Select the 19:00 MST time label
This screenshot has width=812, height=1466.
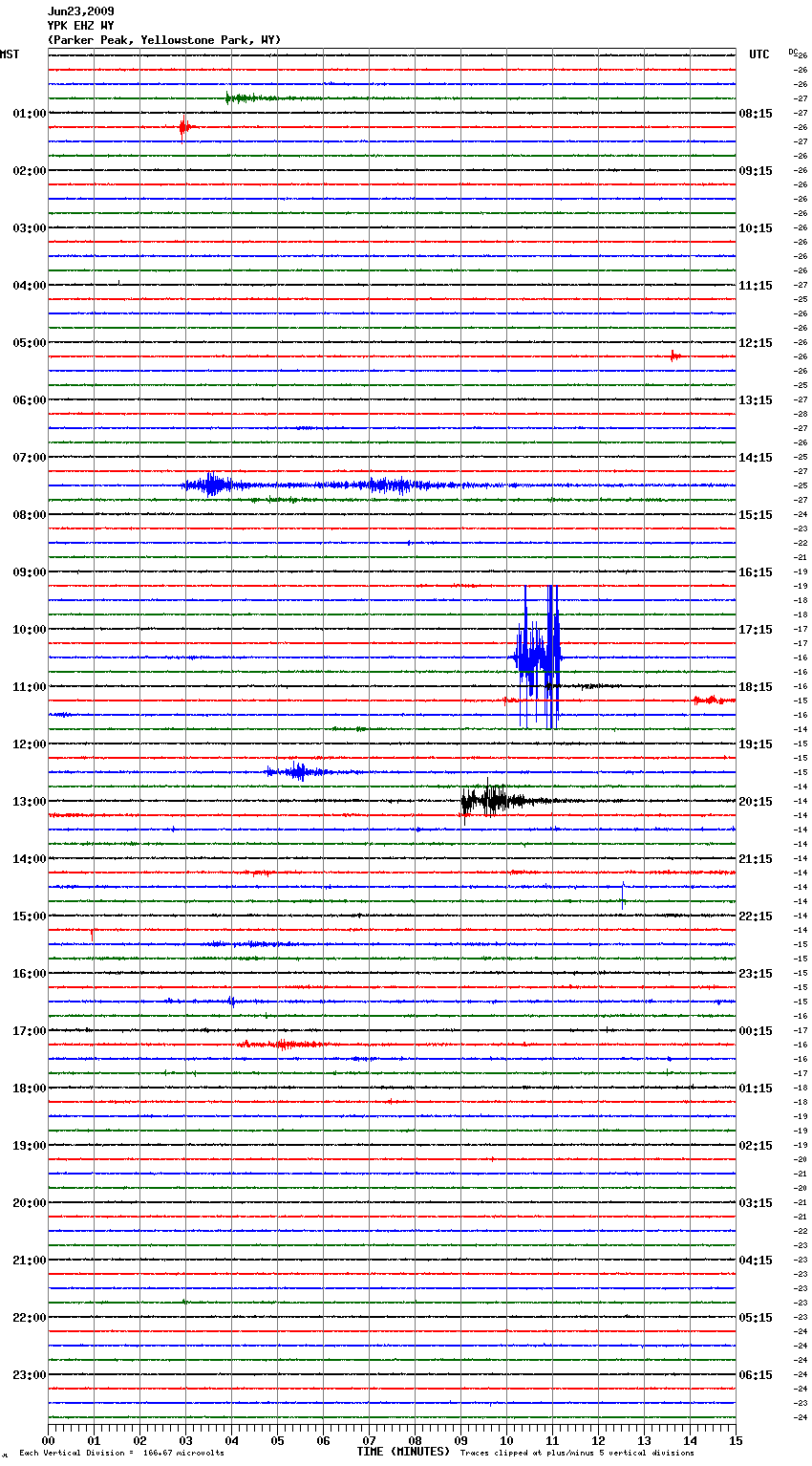(30, 1145)
